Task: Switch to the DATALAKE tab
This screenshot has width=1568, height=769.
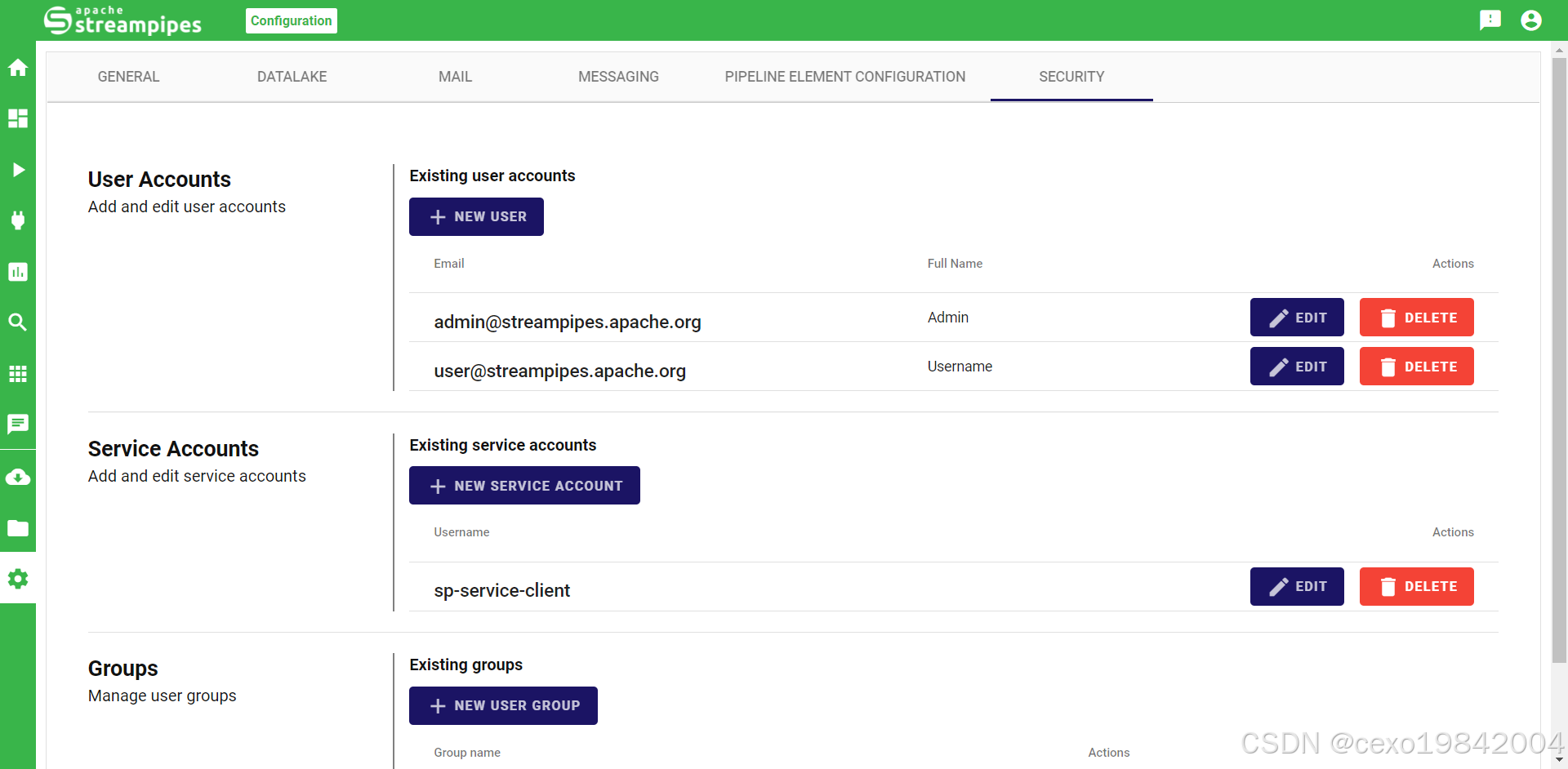Action: pos(292,76)
